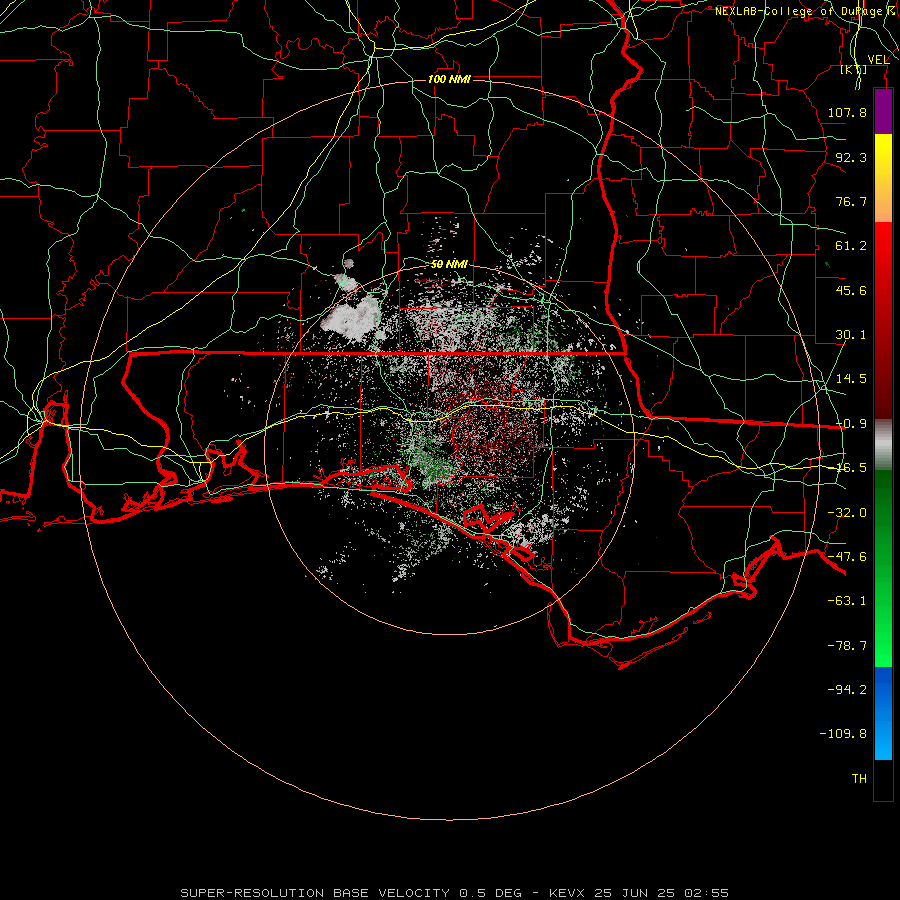Click the purple top segment of velocity color bar
Screen dimensions: 900x900
point(883,111)
